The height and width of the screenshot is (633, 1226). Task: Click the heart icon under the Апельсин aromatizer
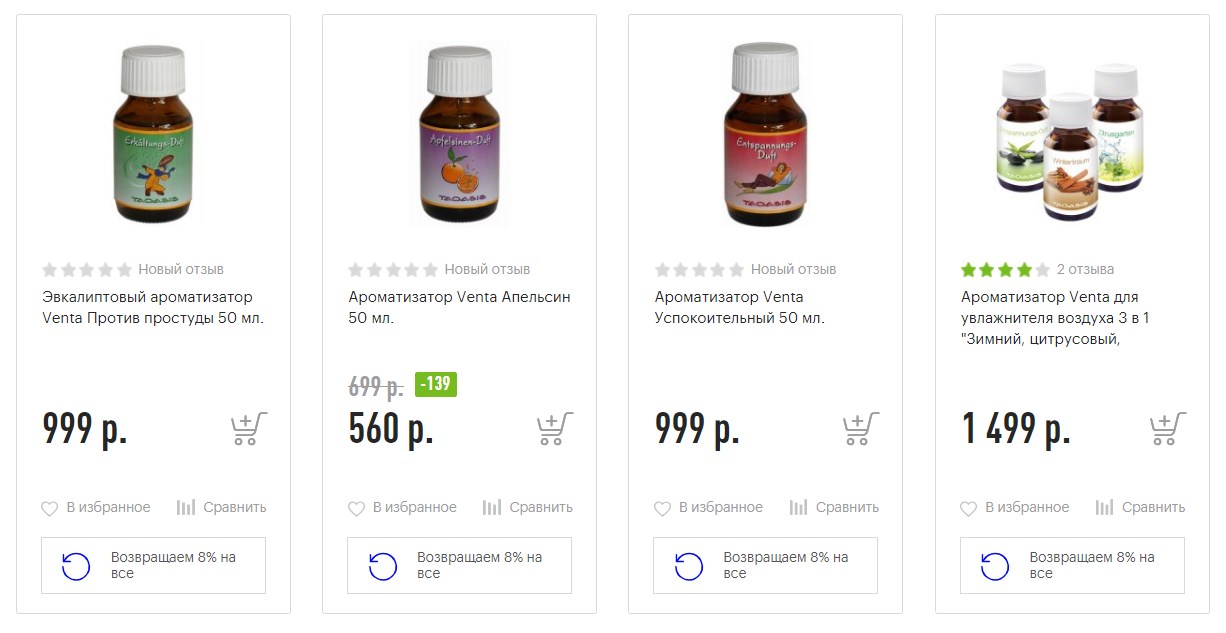[356, 508]
